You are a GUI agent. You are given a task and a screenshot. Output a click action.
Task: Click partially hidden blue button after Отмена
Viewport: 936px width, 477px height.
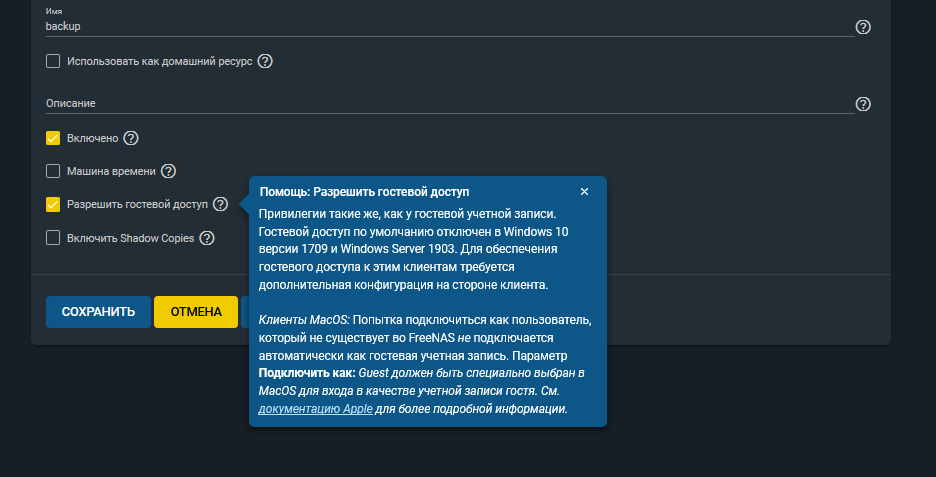pyautogui.click(x=245, y=312)
